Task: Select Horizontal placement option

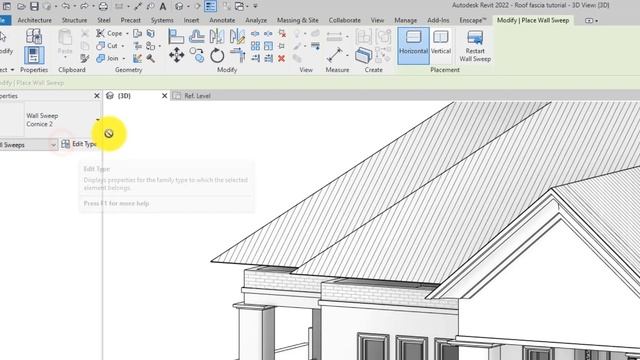Action: tap(413, 45)
